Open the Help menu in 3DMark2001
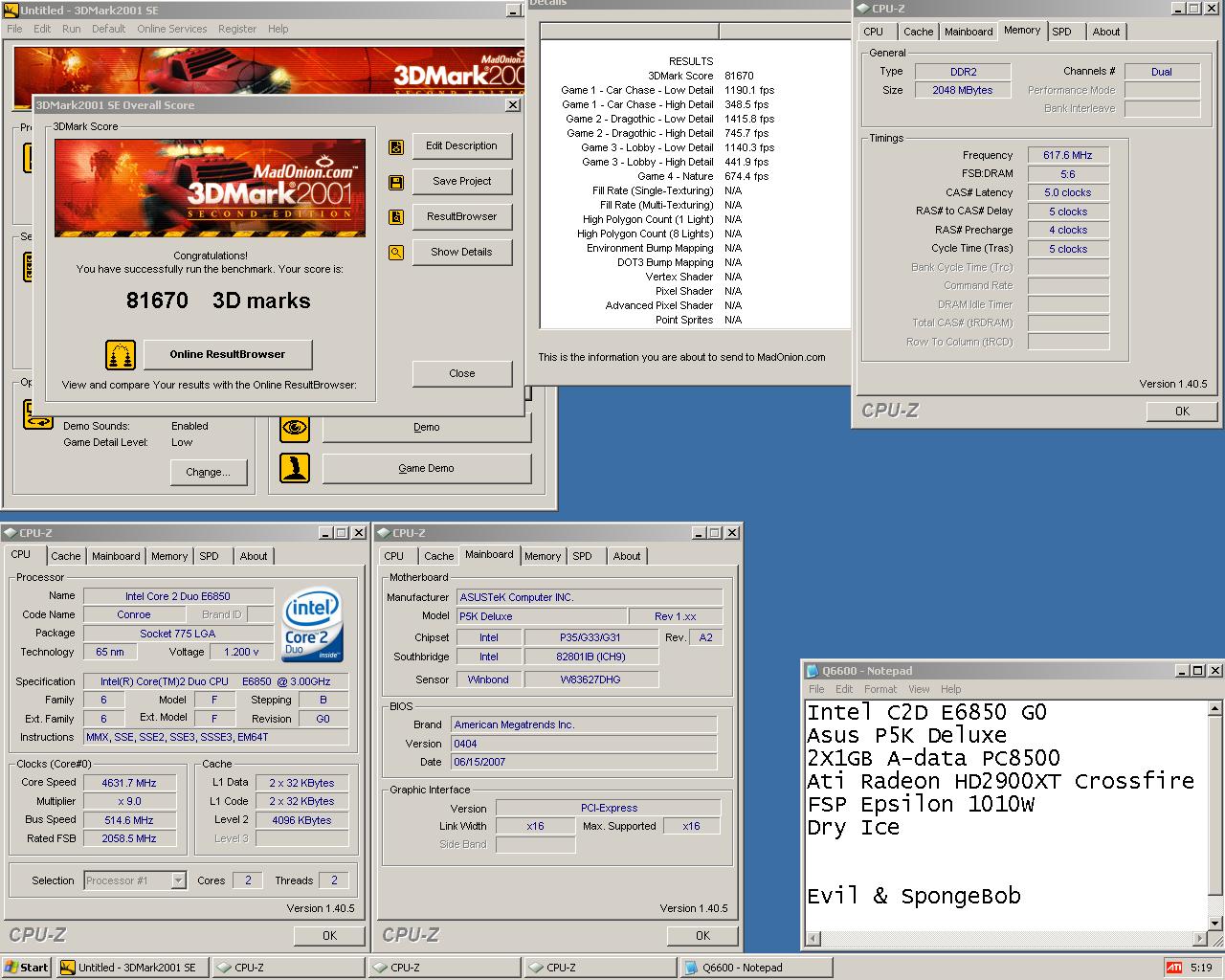This screenshot has width=1225, height=980. 278,29
